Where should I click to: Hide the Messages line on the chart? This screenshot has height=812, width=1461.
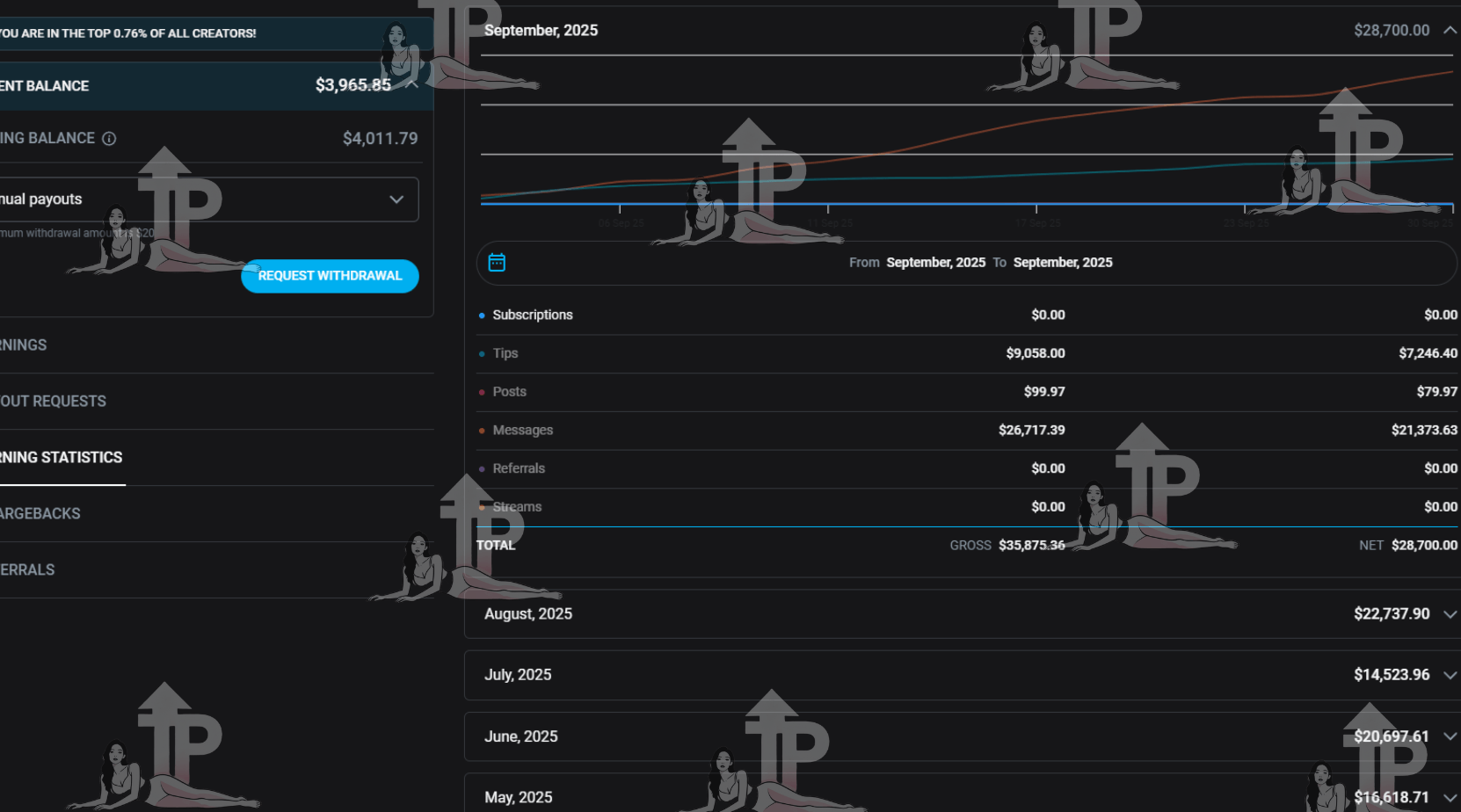[x=480, y=430]
